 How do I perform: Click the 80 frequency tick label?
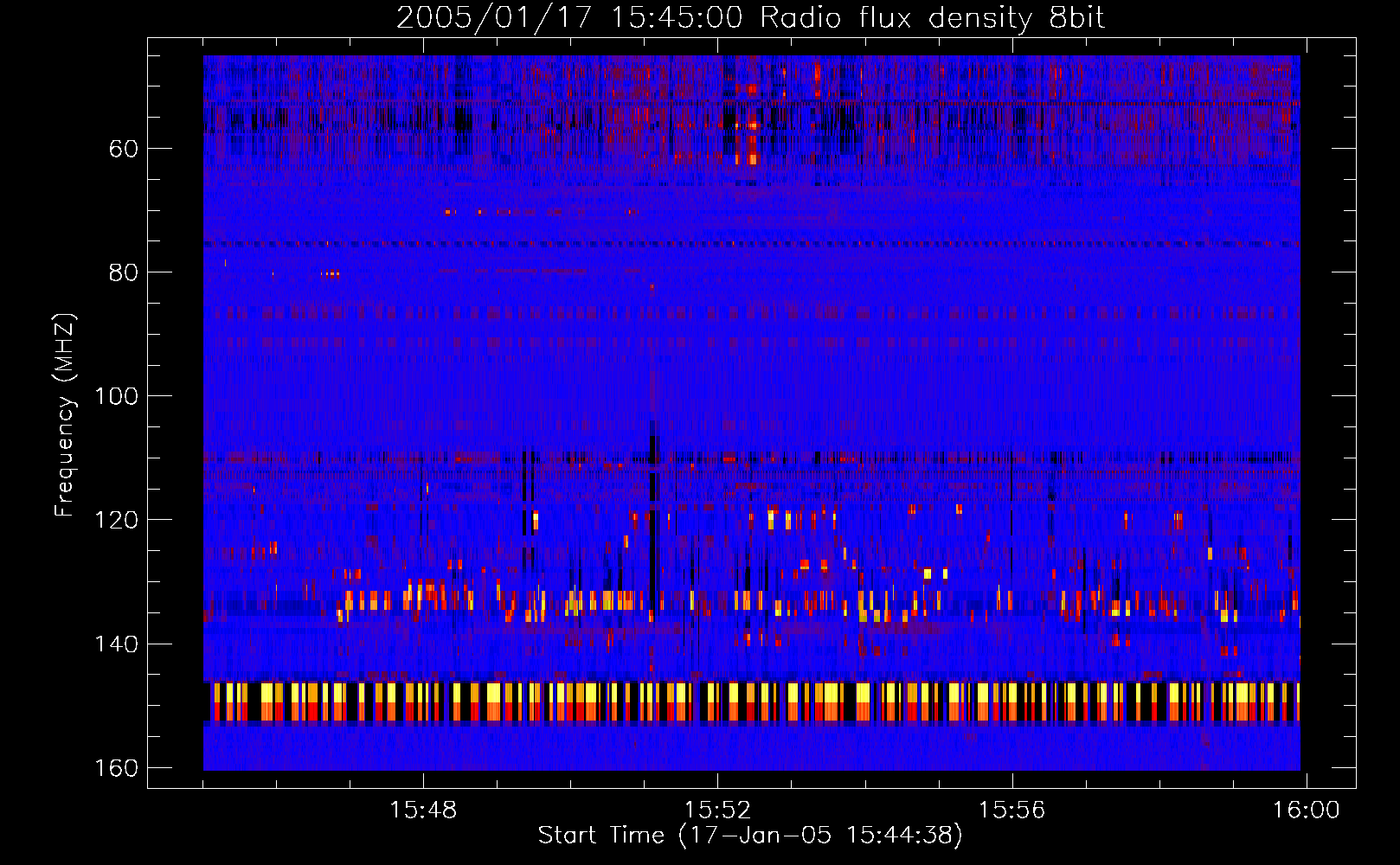(x=124, y=272)
